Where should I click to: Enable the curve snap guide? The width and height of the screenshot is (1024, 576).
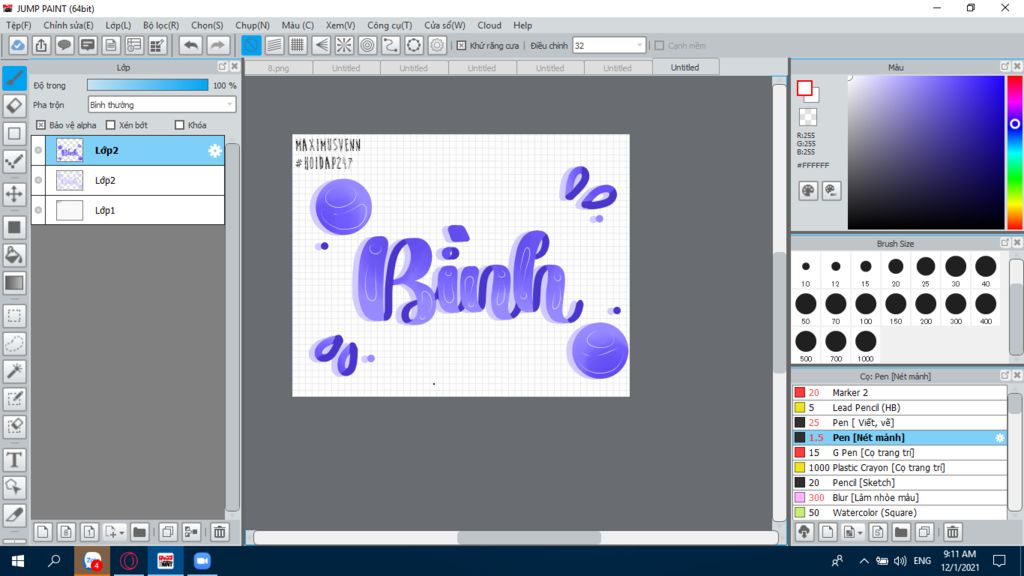pos(391,45)
